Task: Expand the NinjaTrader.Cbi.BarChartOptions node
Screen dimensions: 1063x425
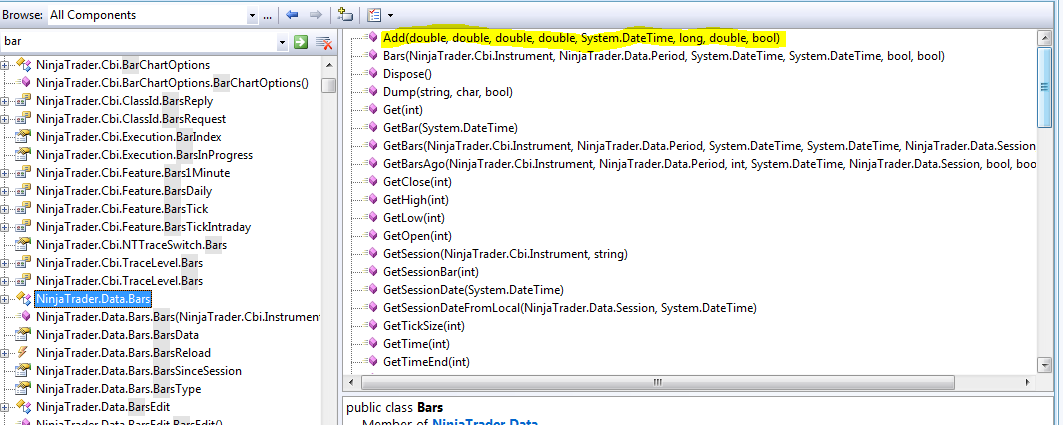Action: coord(5,65)
